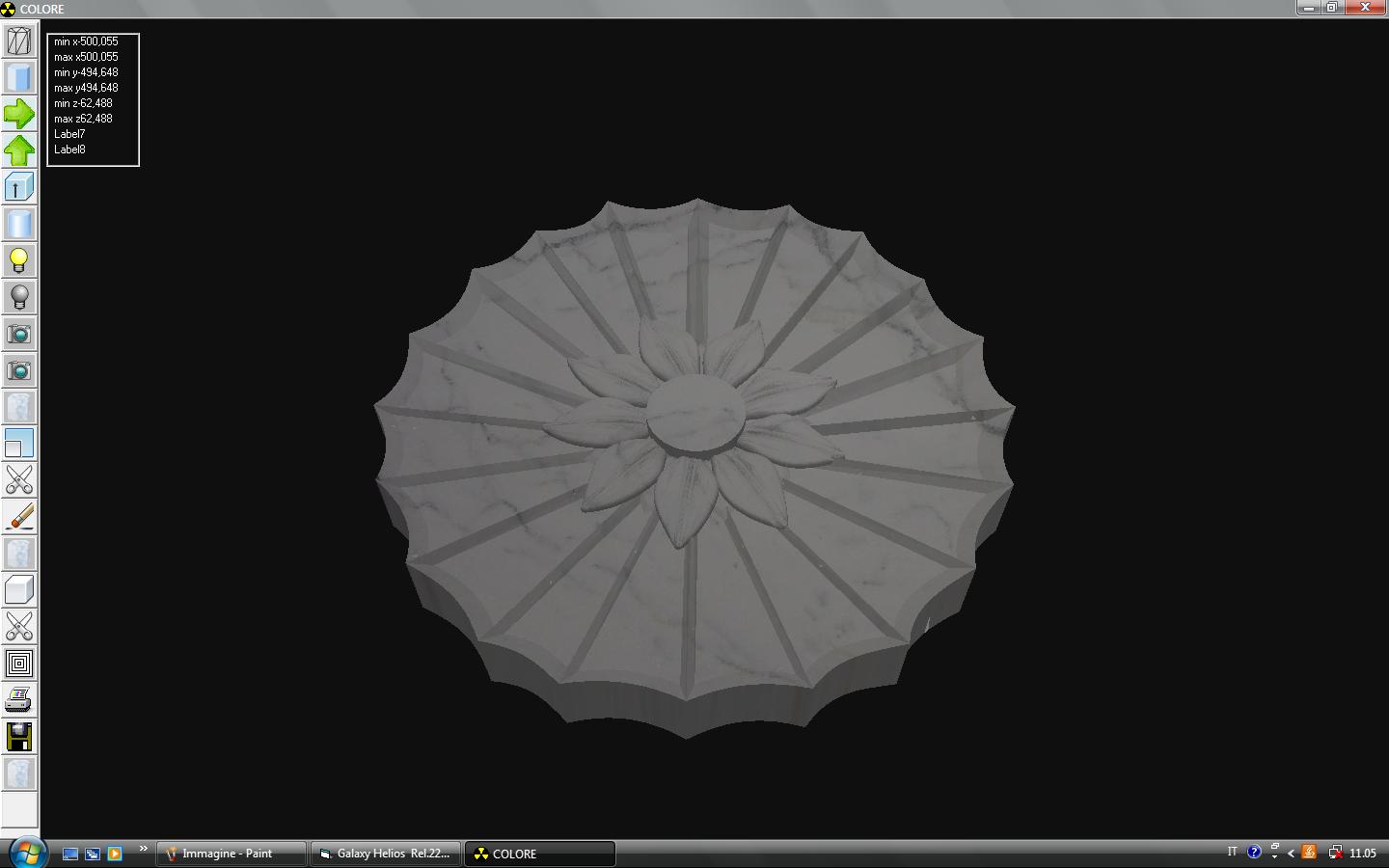1389x868 pixels.
Task: Select the wireframe view icon
Action: (19, 41)
